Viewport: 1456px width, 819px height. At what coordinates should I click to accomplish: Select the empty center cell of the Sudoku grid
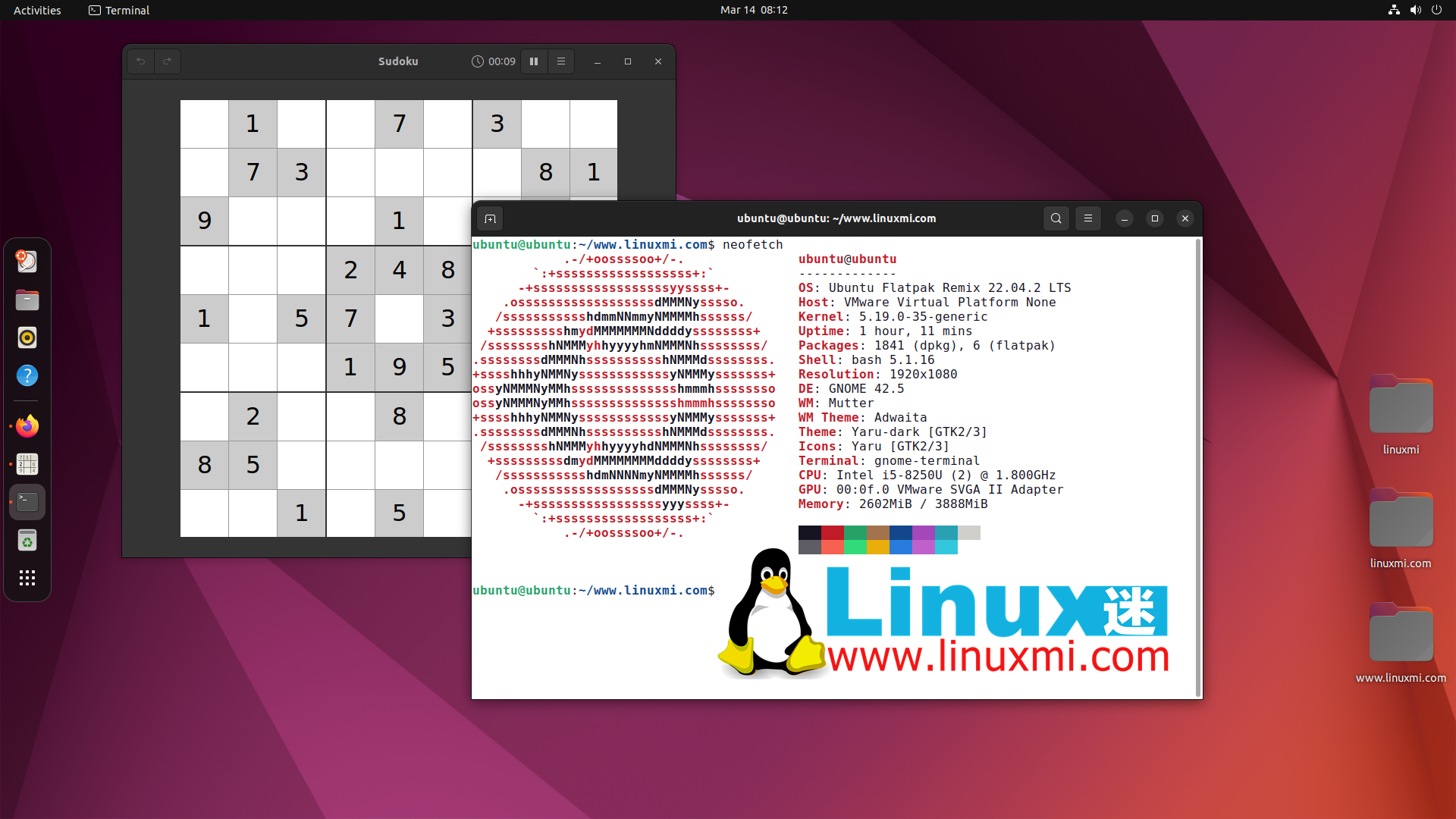coord(399,318)
